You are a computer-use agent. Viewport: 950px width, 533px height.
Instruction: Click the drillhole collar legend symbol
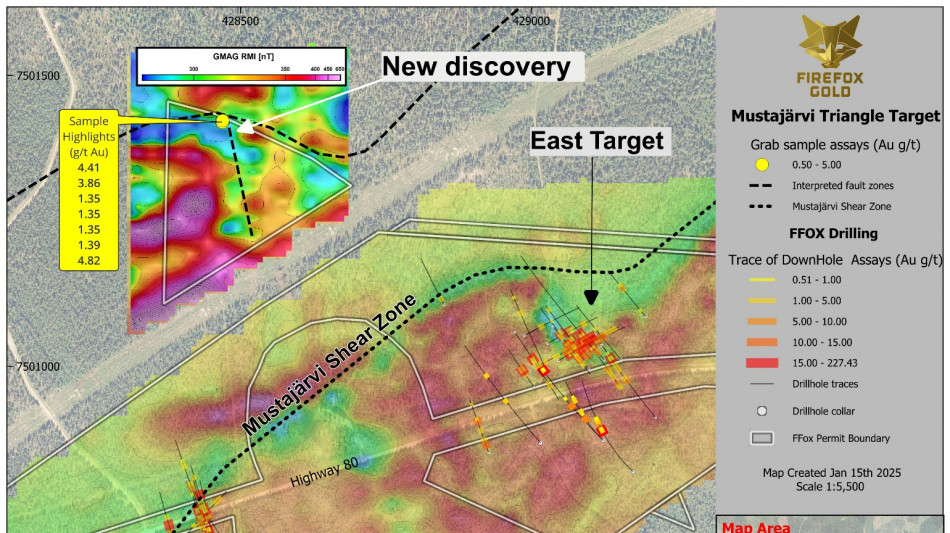(762, 411)
